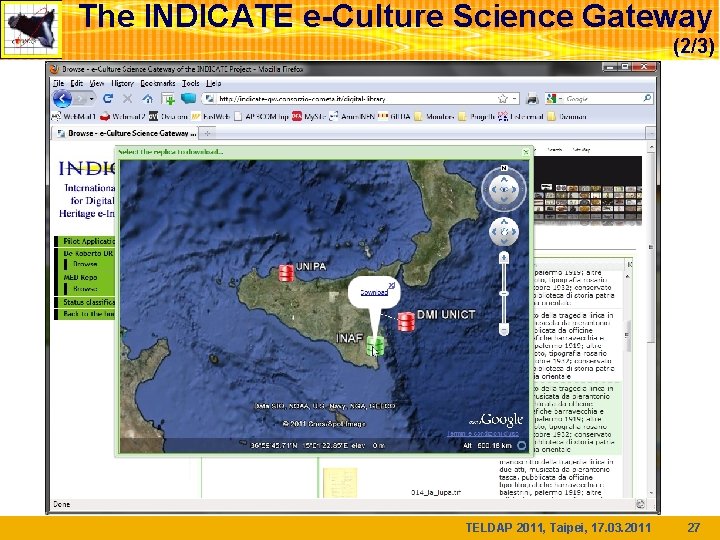
Task: Click the 014_la_lupa file name
Action: [436, 493]
